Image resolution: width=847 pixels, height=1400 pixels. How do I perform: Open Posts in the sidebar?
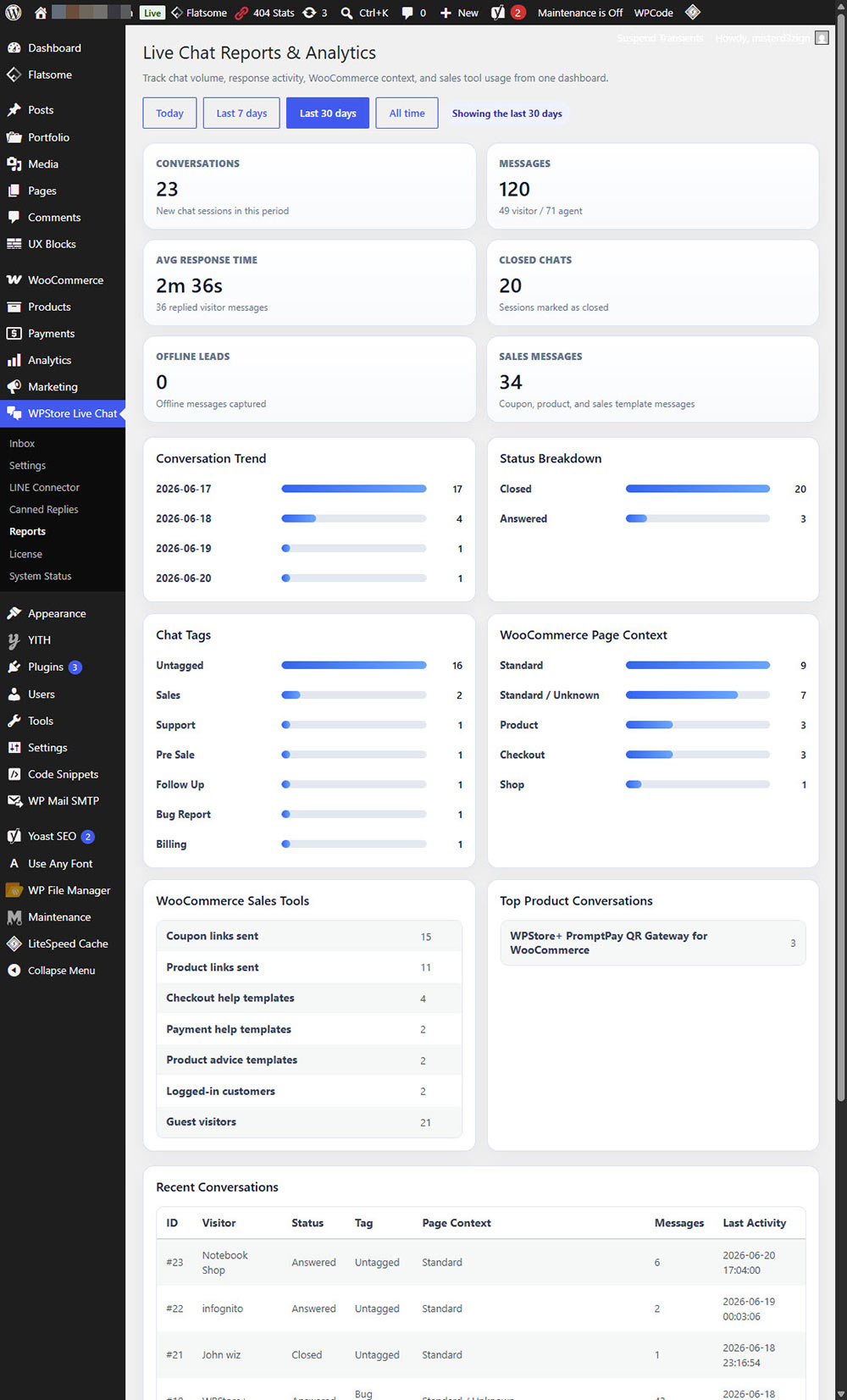(x=63, y=110)
